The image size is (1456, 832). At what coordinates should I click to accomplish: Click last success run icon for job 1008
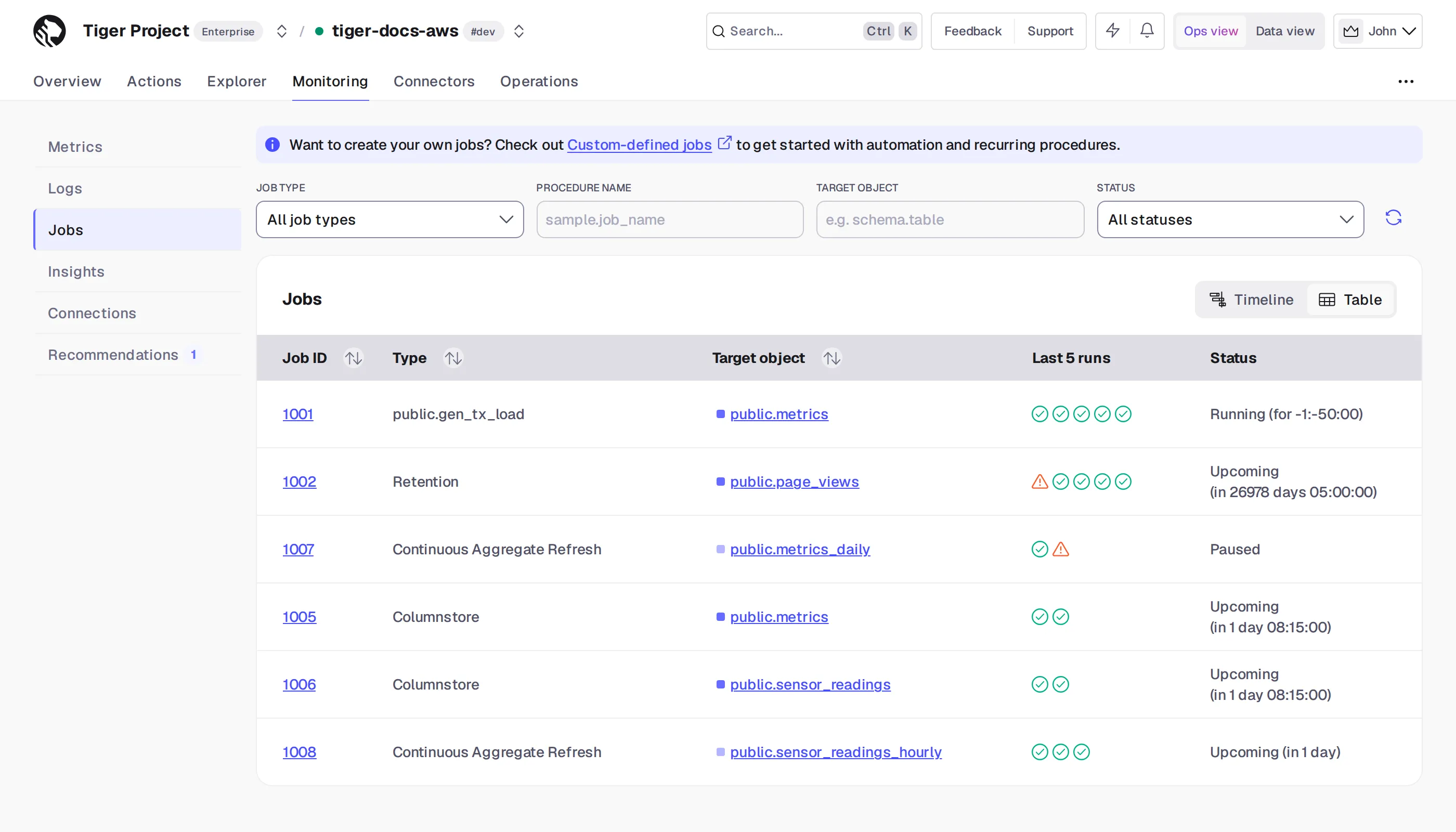[x=1081, y=752]
